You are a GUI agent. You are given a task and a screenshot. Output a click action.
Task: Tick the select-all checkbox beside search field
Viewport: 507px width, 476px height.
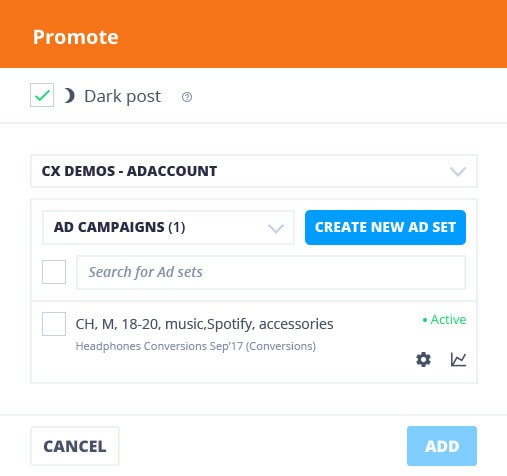54,272
